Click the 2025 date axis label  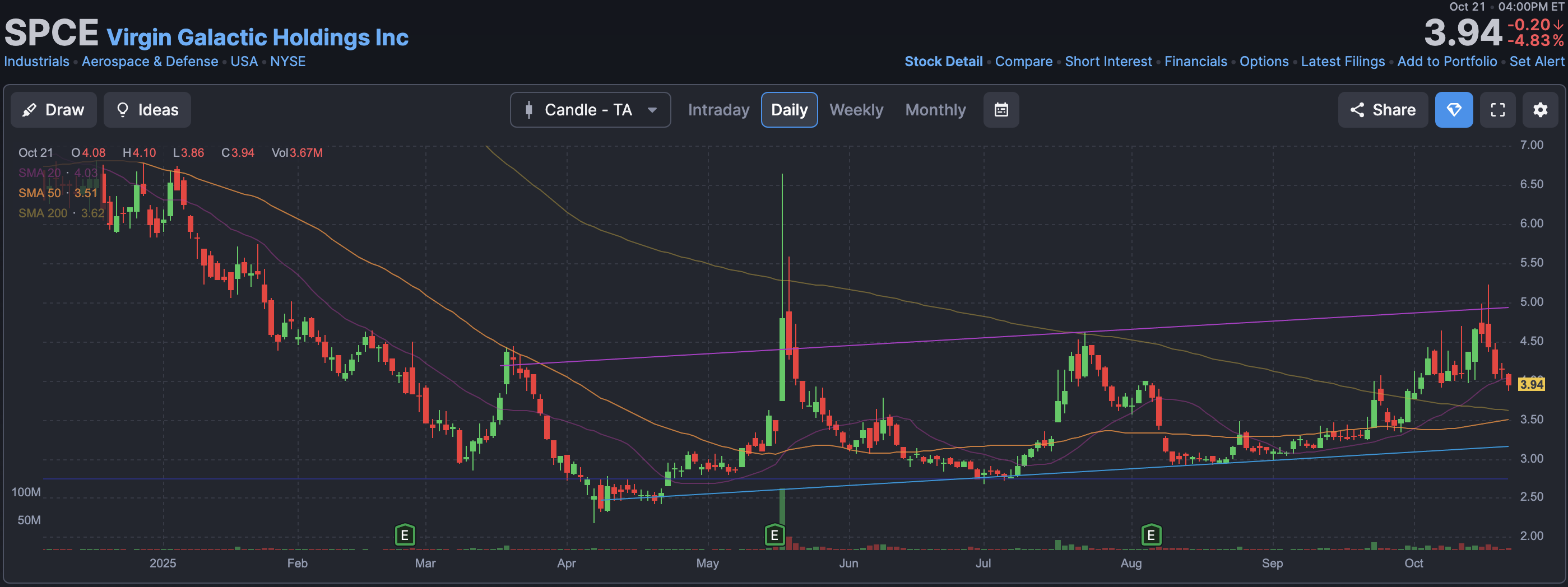click(x=163, y=563)
